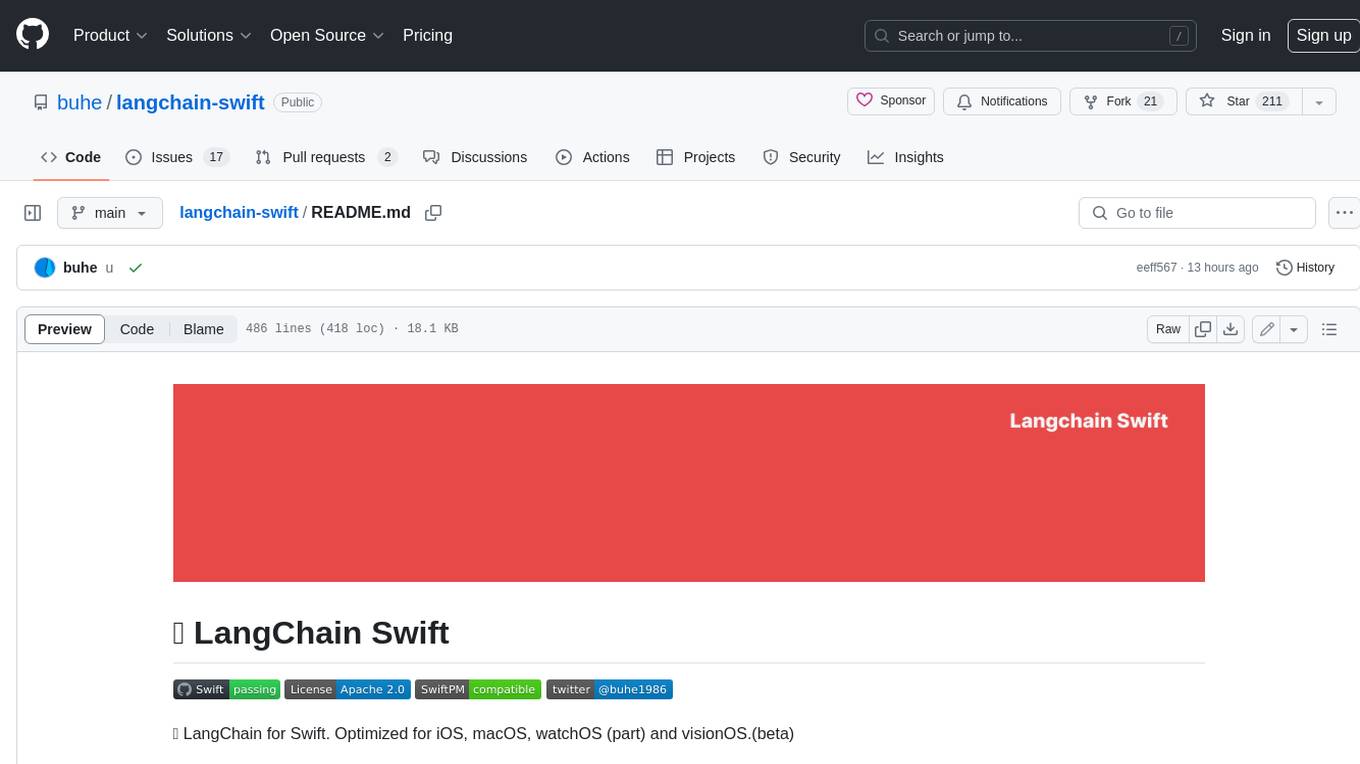Switch to the Issues tab
The width and height of the screenshot is (1360, 764).
click(177, 157)
